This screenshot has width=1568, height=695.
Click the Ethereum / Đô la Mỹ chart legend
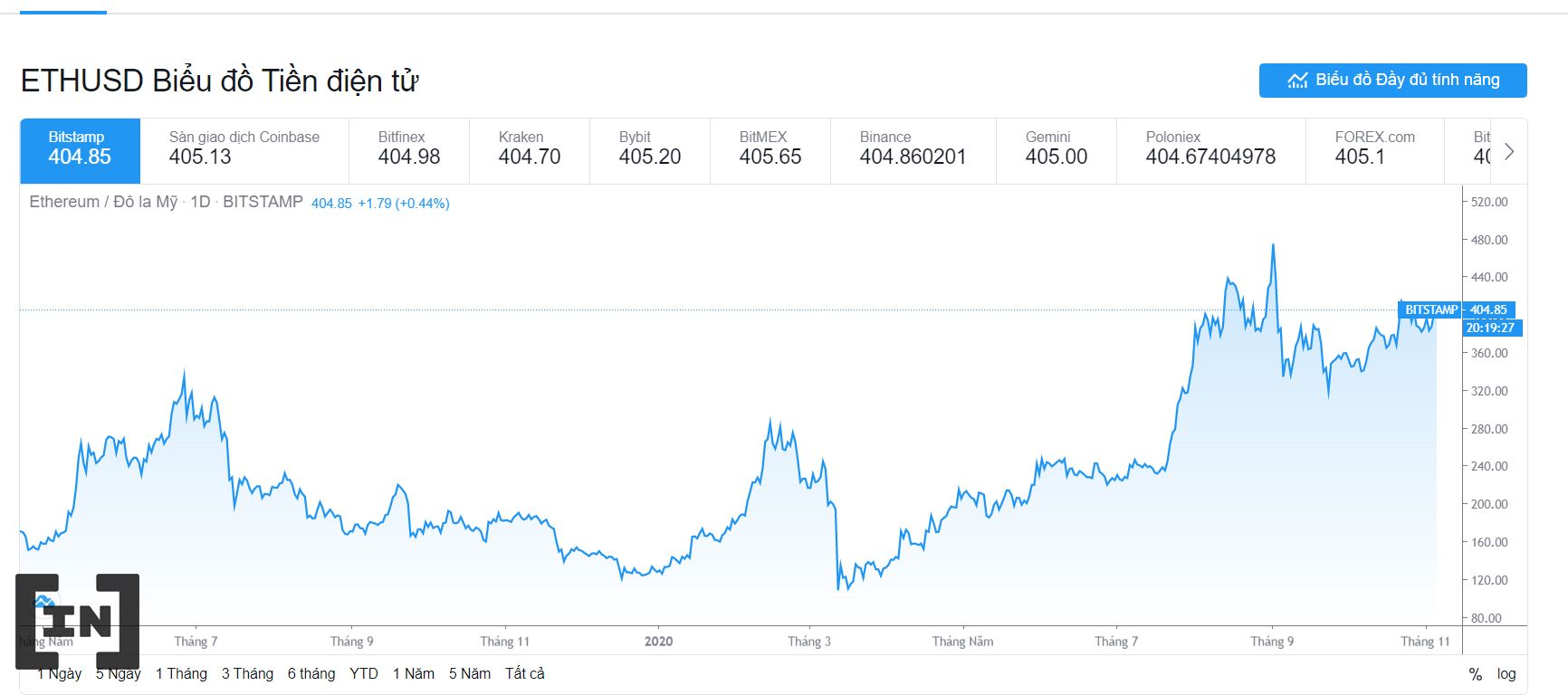click(166, 202)
